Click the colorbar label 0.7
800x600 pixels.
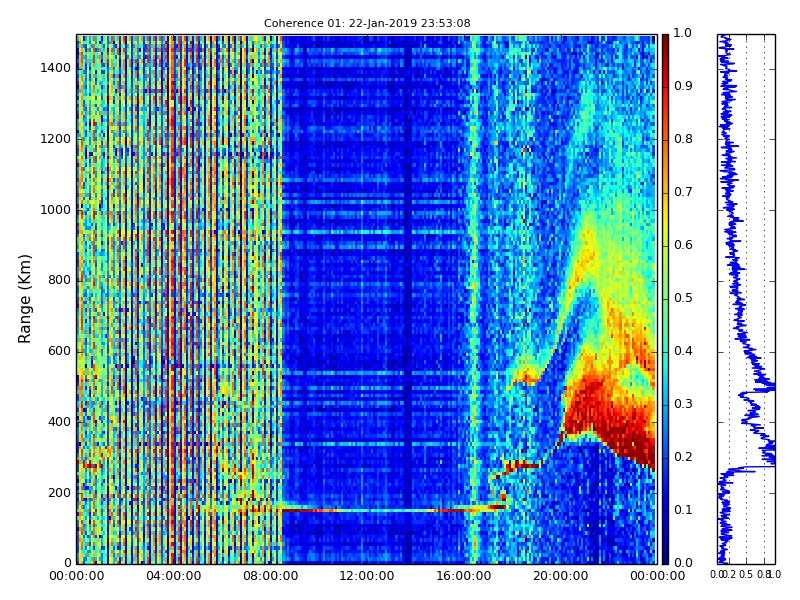(x=683, y=192)
